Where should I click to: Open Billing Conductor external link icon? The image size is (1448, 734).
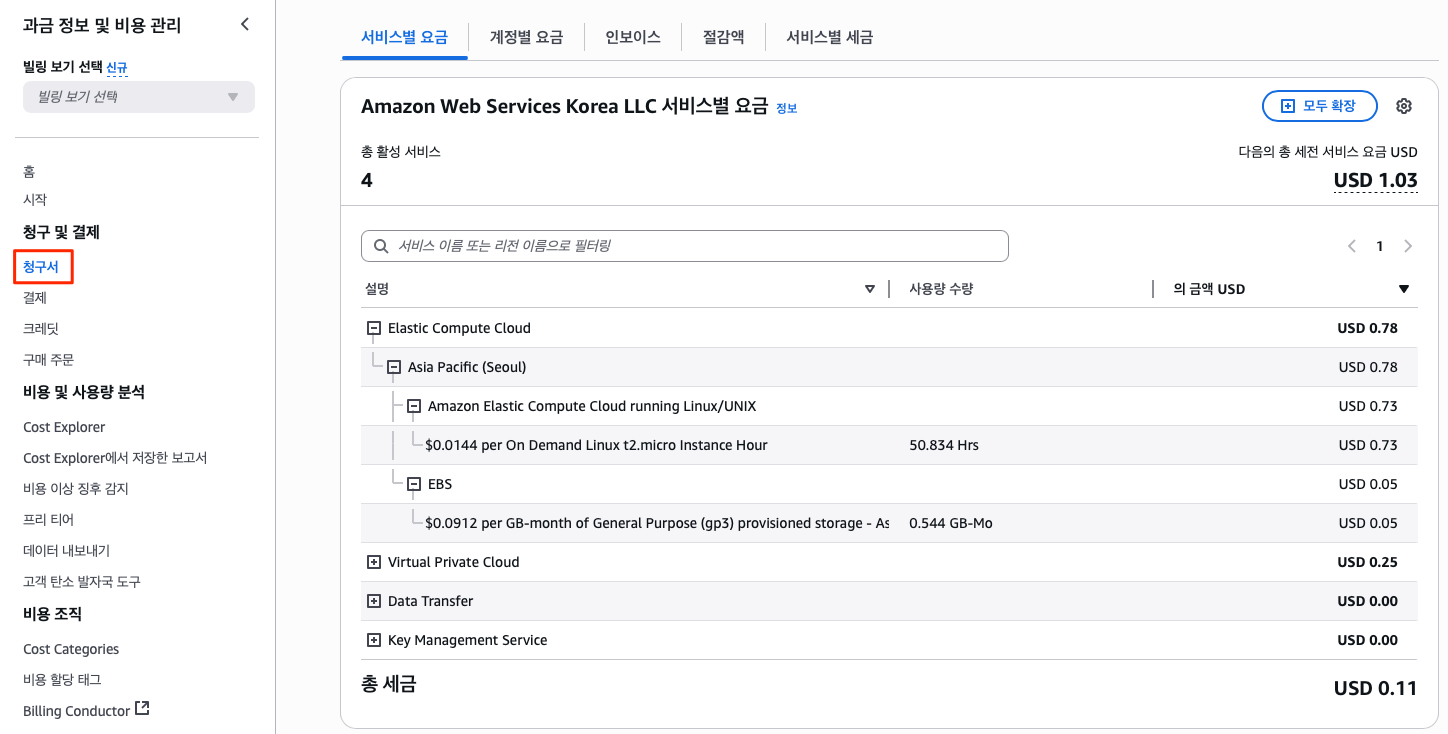click(142, 709)
